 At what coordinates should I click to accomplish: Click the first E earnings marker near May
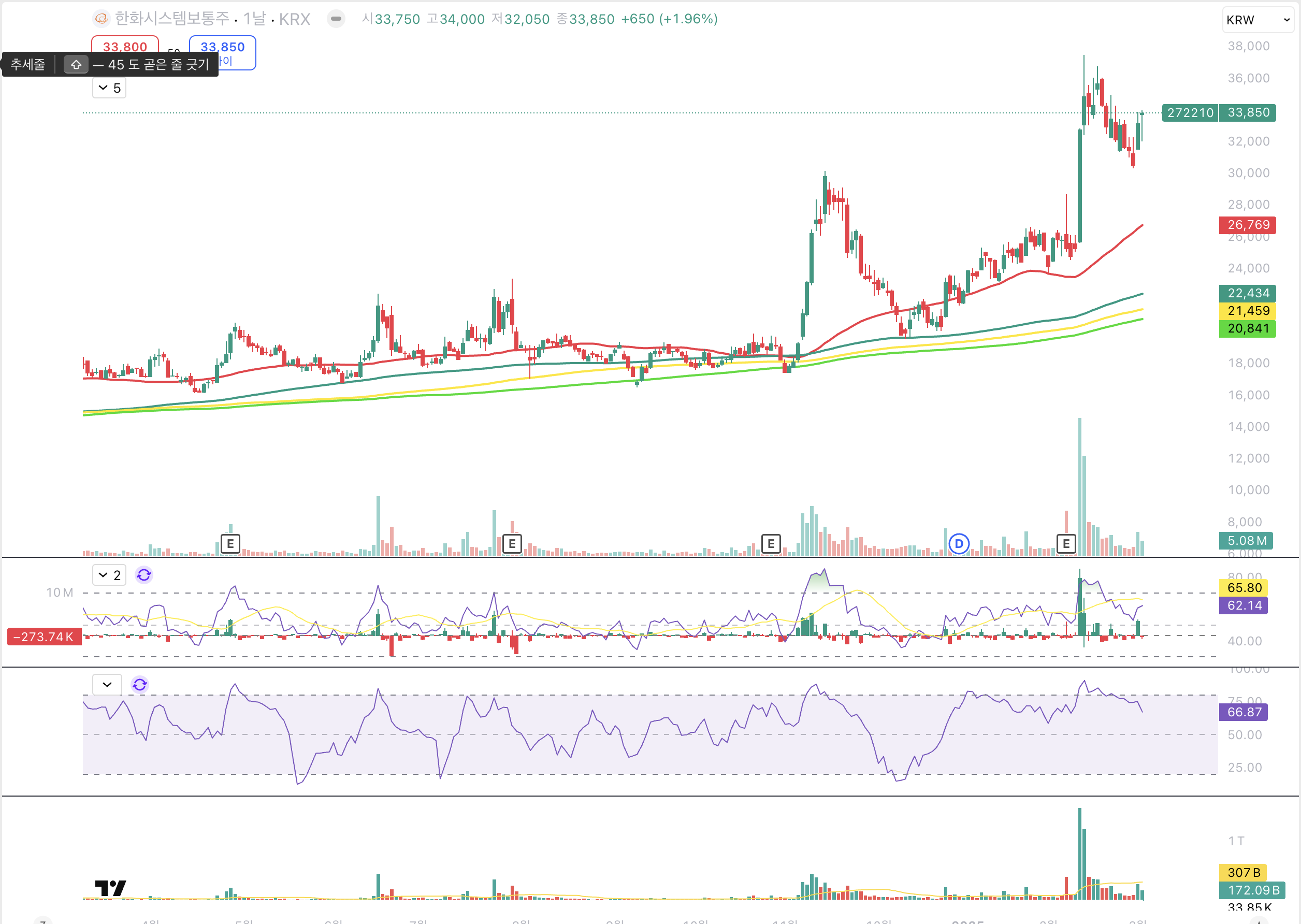coord(230,543)
